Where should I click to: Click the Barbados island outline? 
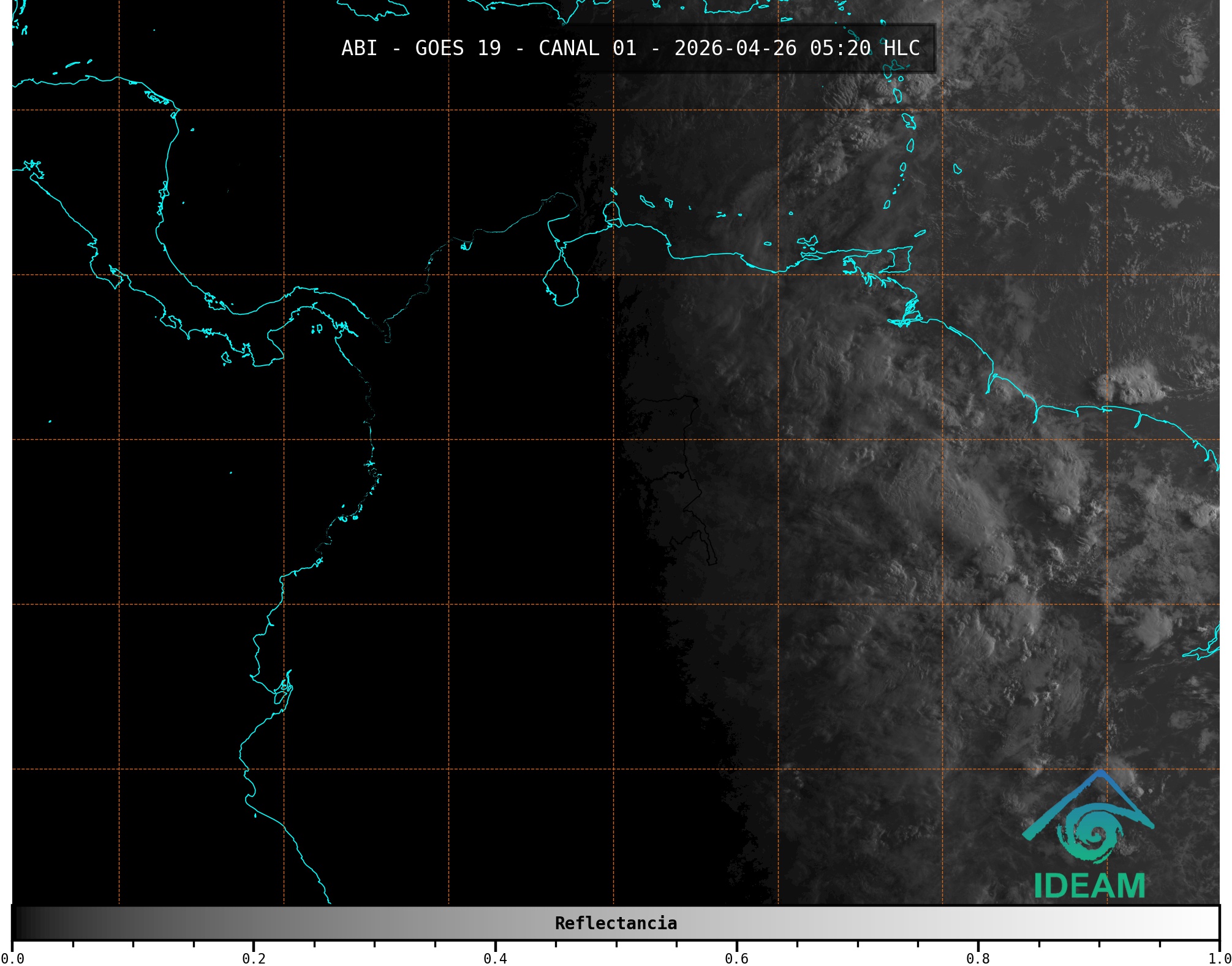click(957, 169)
